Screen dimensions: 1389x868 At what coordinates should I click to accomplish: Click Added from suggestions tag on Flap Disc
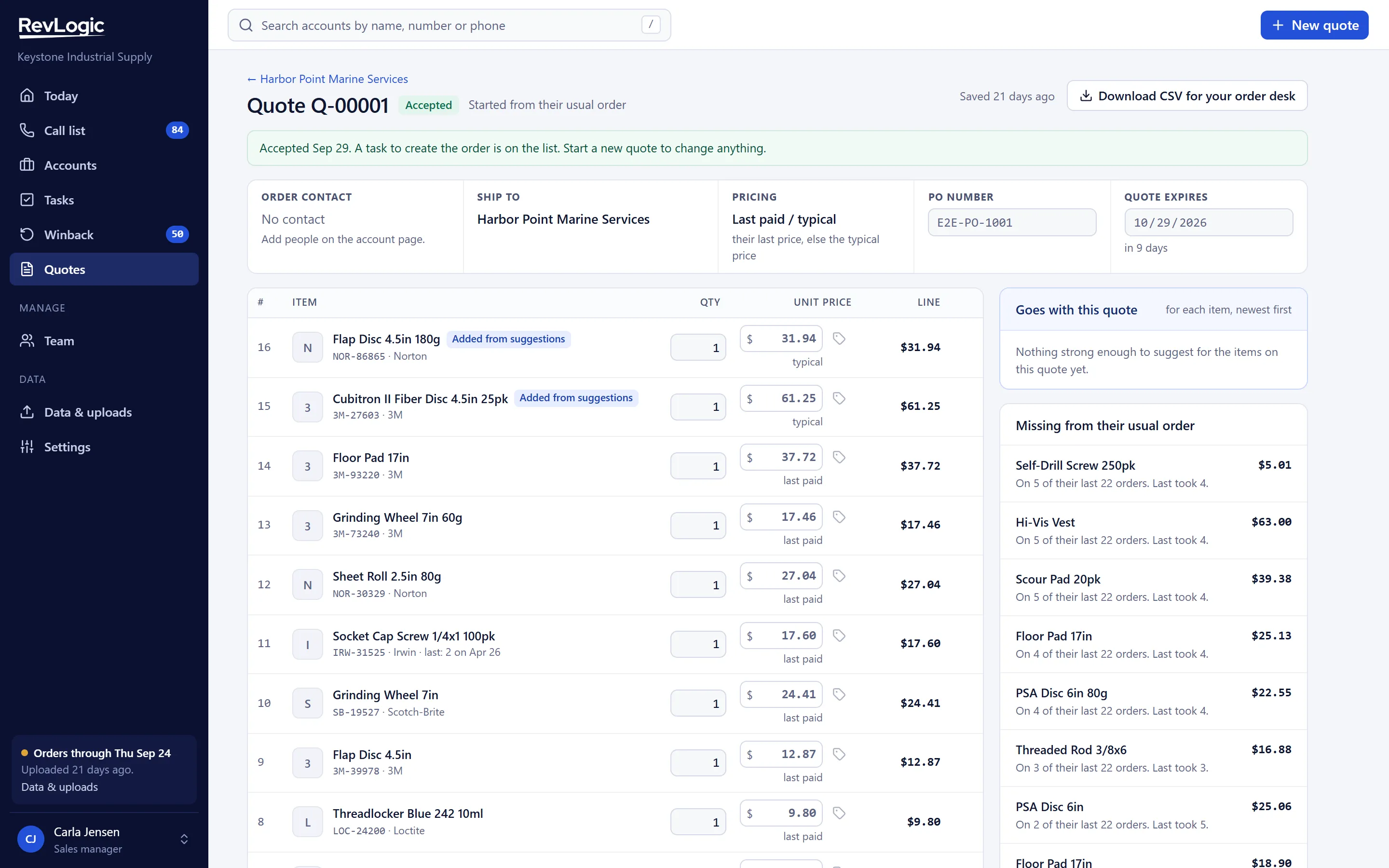click(x=508, y=339)
